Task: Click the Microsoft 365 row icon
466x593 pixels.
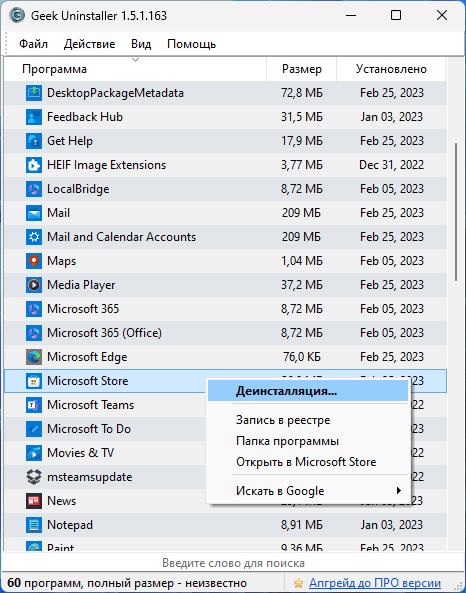Action: pos(34,309)
